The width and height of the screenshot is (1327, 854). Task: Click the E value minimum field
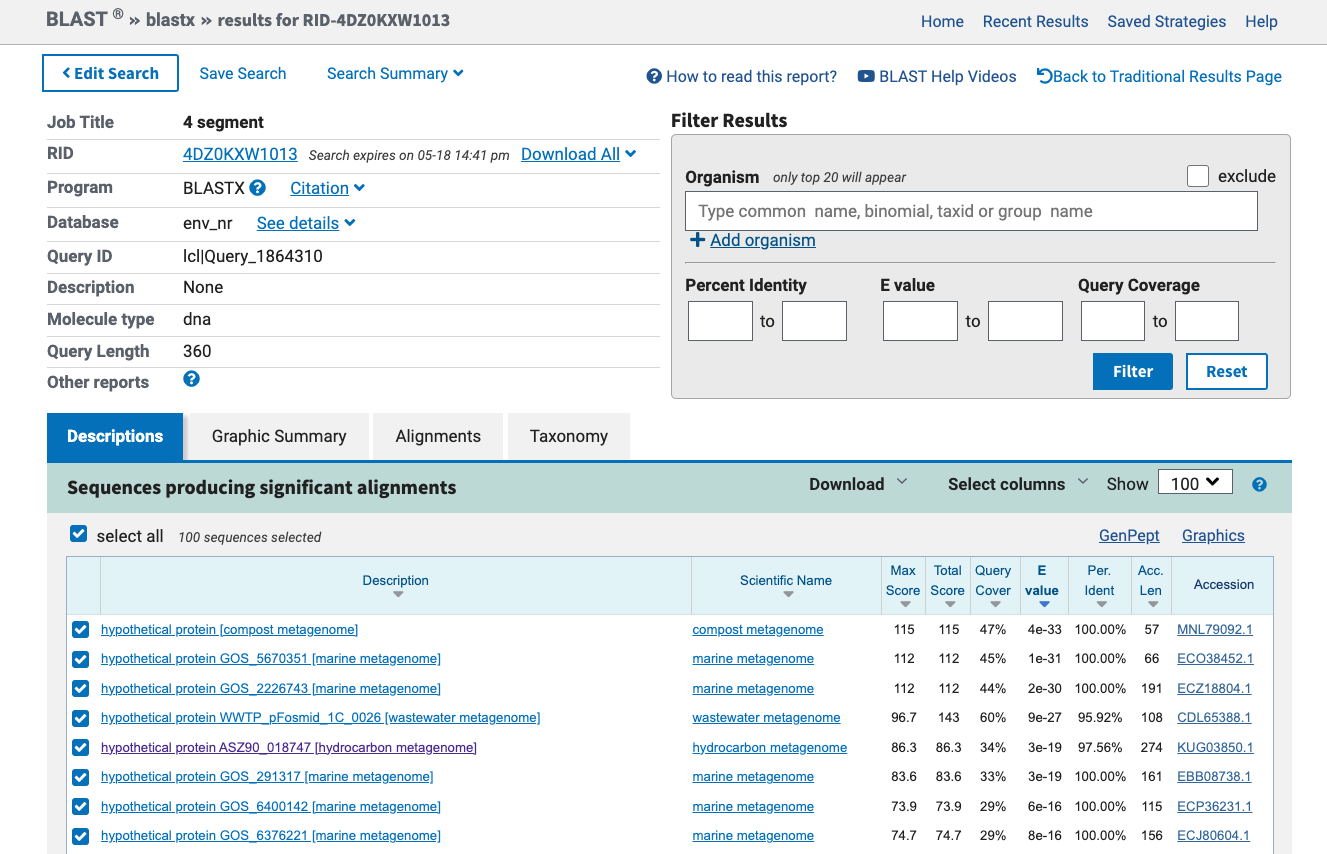click(920, 321)
